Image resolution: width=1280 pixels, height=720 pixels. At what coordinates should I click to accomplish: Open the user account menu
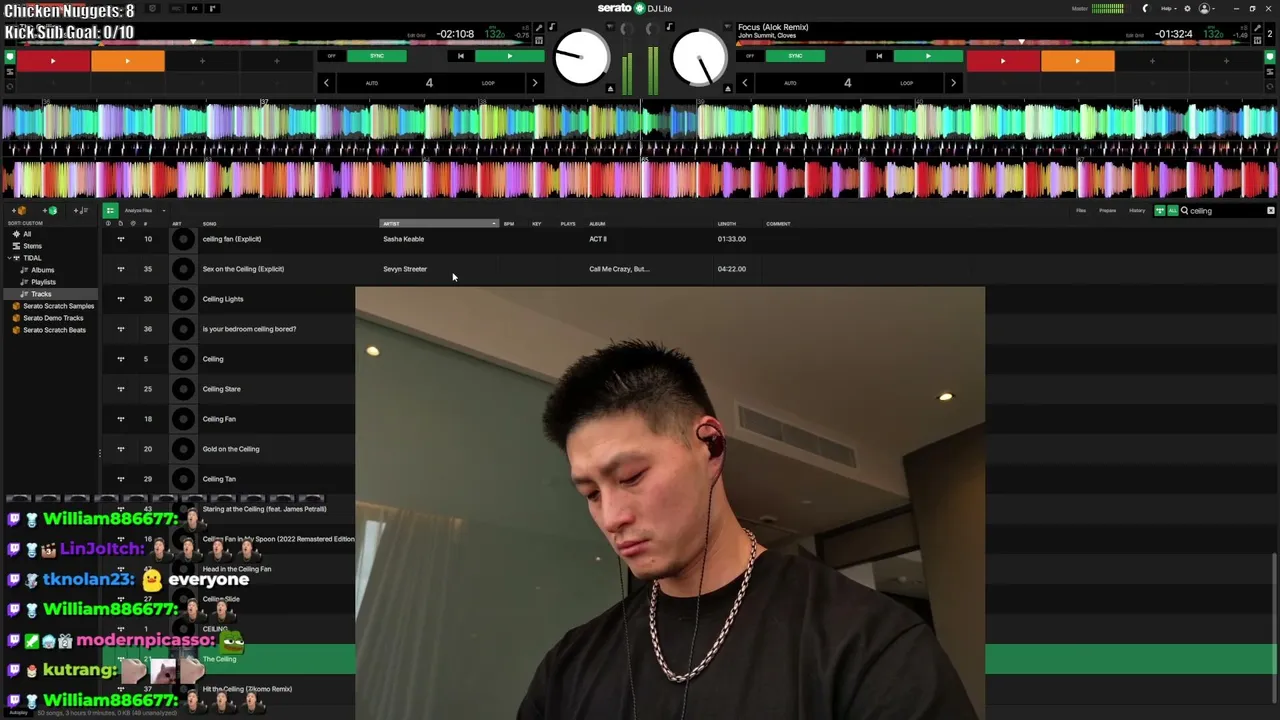tap(1205, 8)
